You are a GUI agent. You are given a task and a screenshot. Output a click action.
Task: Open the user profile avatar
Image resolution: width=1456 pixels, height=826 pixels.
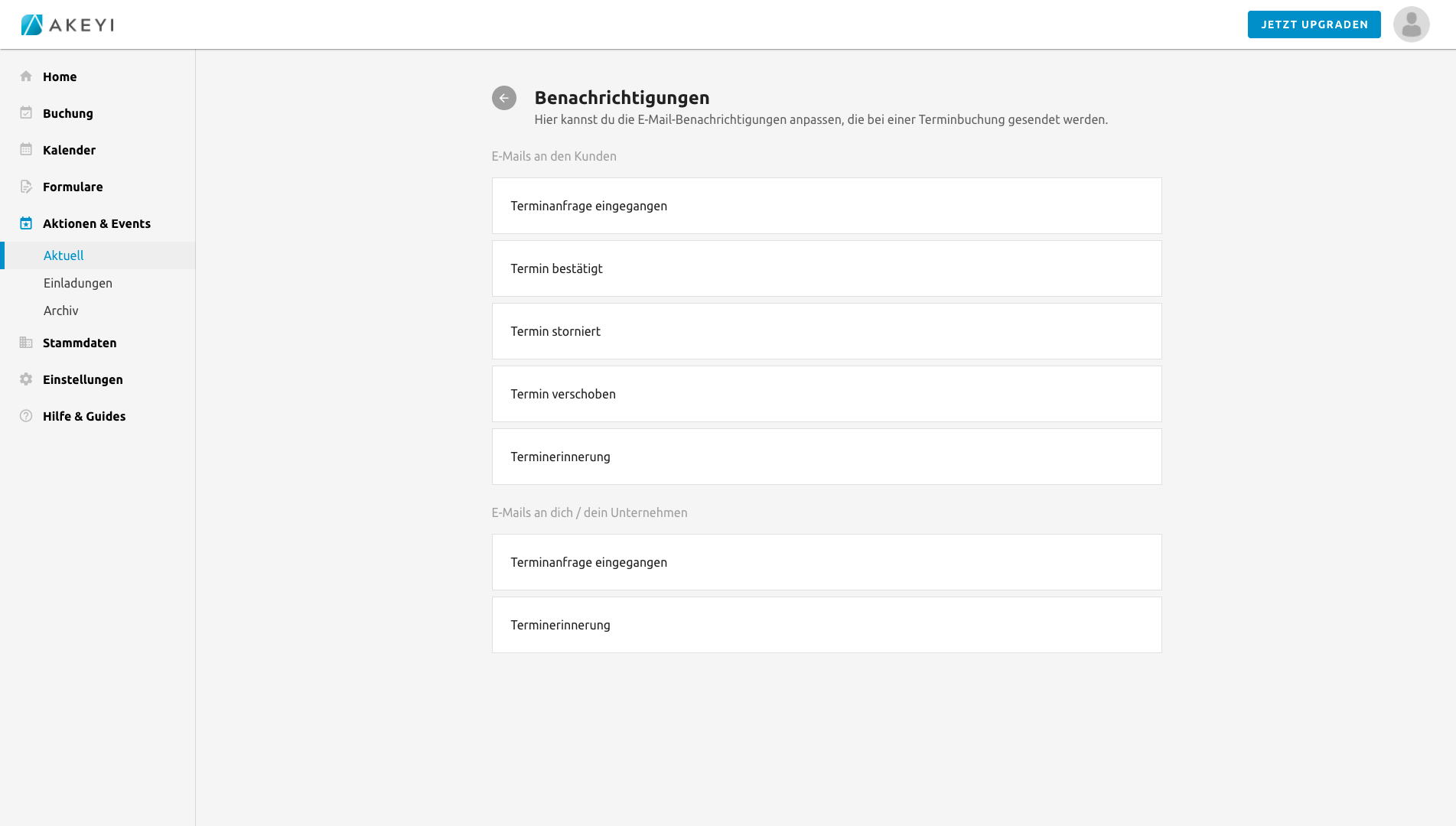click(1411, 24)
